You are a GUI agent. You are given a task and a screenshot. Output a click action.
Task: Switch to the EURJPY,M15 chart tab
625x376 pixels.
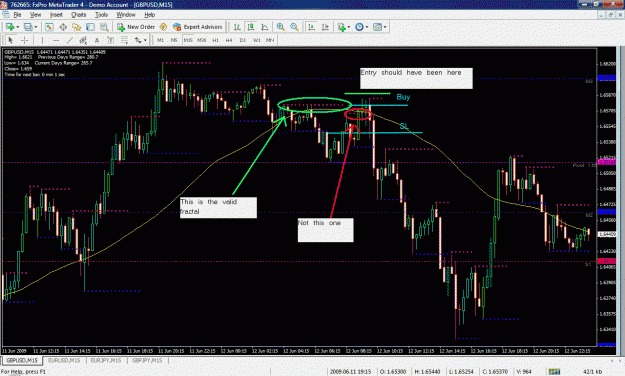(x=106, y=360)
